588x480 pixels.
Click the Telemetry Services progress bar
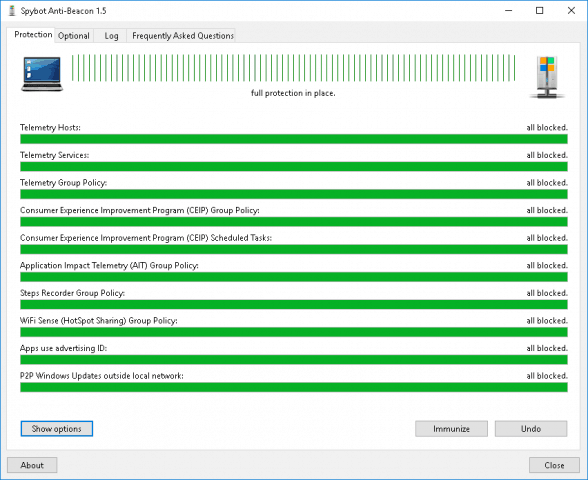tap(294, 166)
